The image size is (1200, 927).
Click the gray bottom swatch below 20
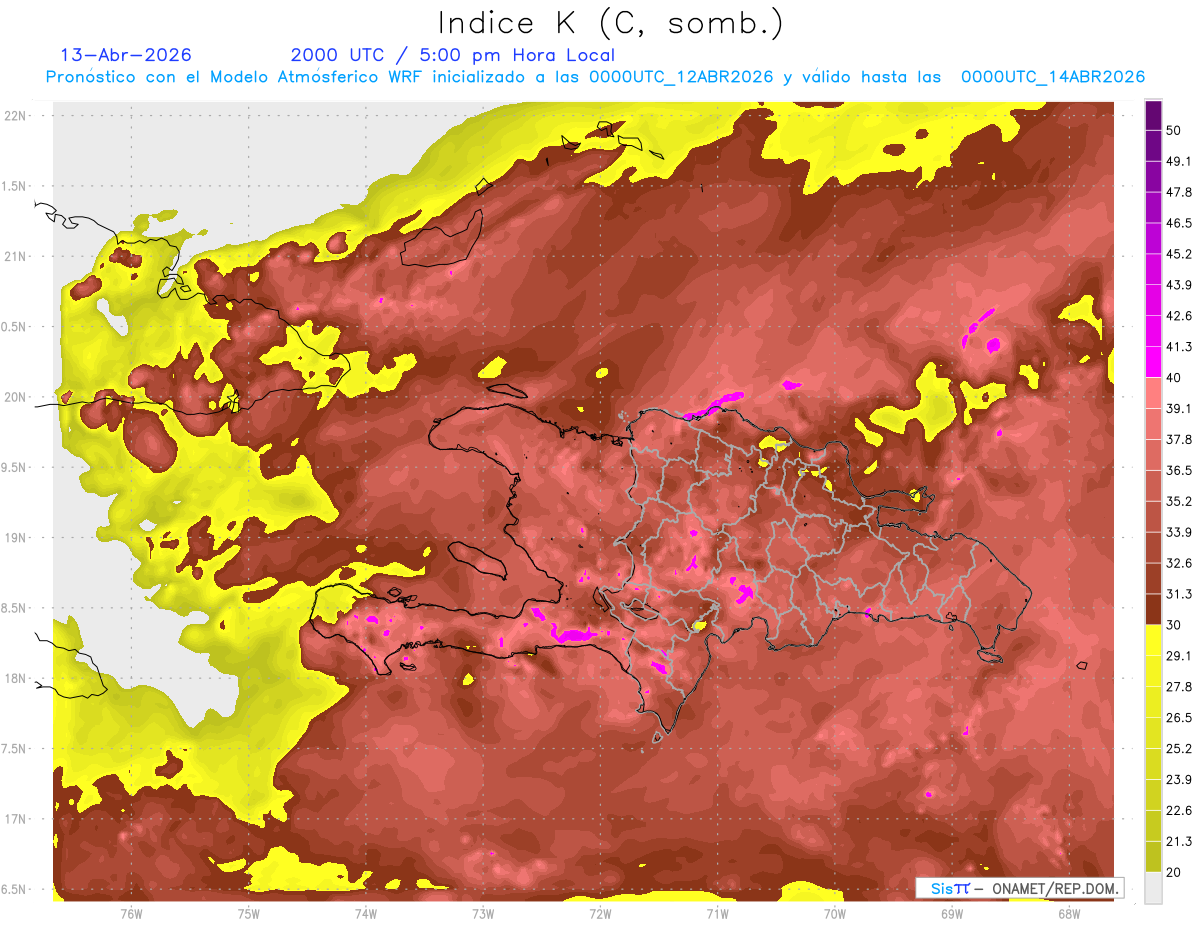(x=1153, y=887)
